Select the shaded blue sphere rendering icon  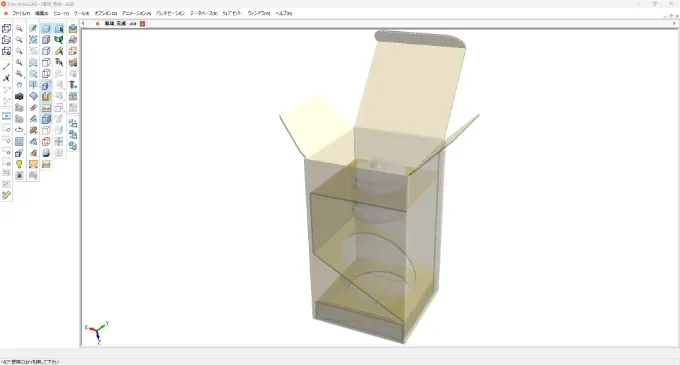coord(46,153)
